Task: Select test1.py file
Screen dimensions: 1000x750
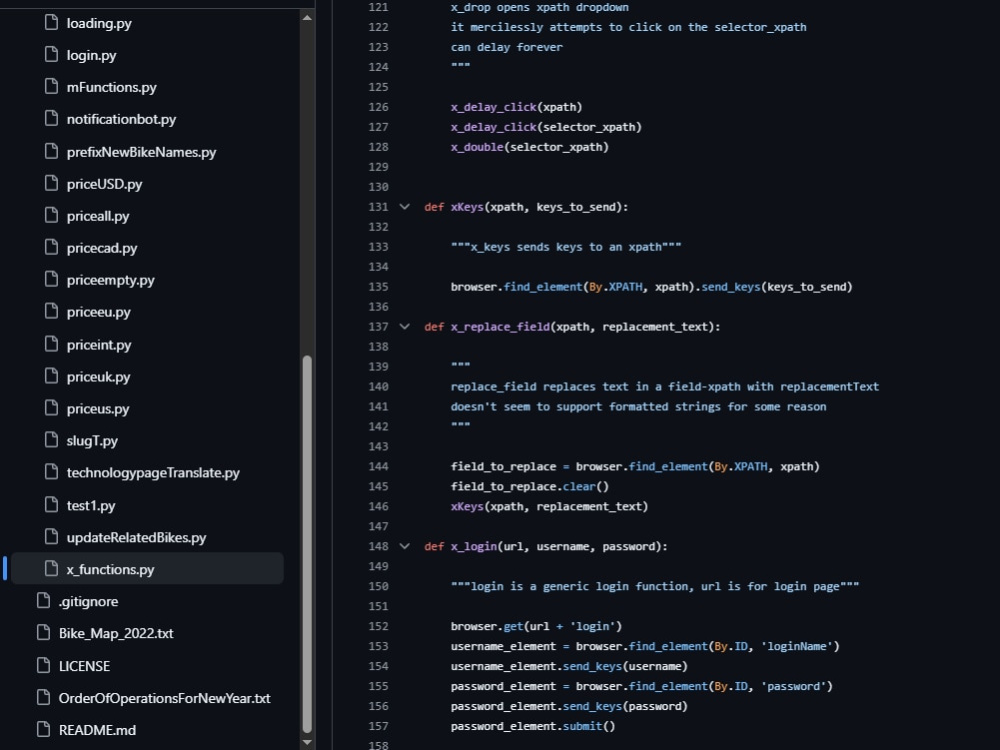Action: 91,506
